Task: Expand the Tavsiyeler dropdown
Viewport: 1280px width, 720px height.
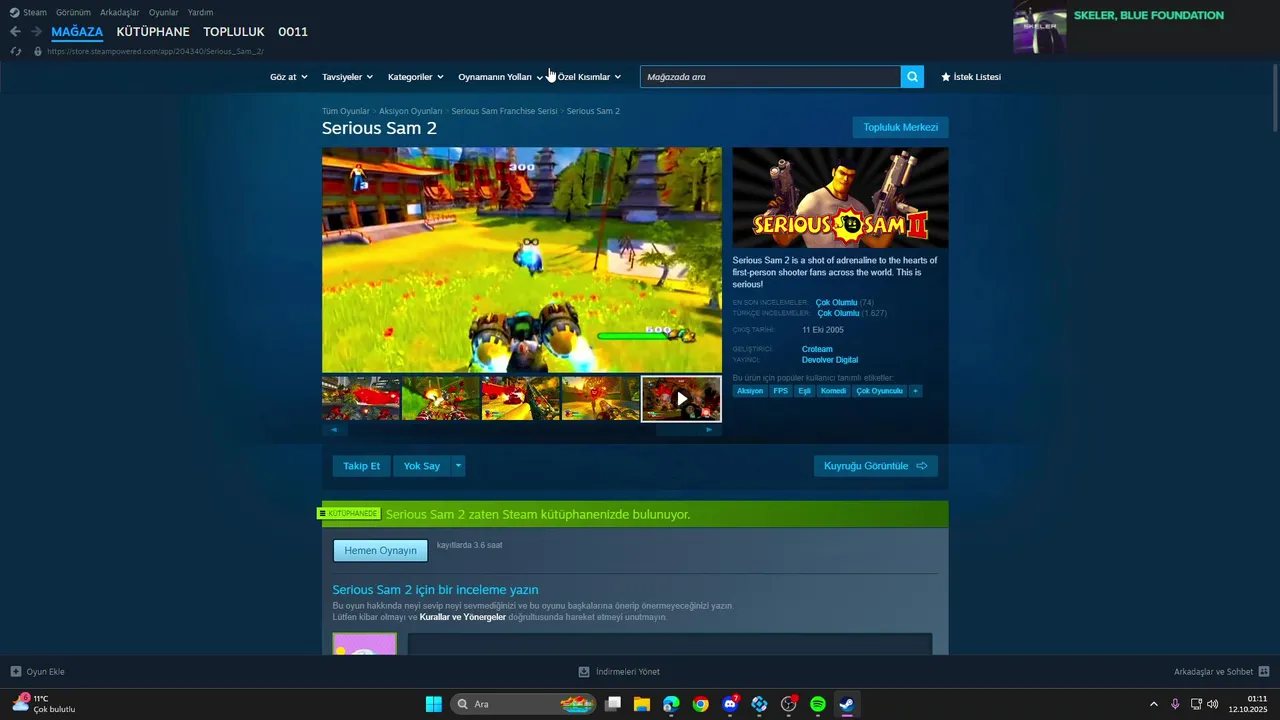Action: click(x=347, y=77)
